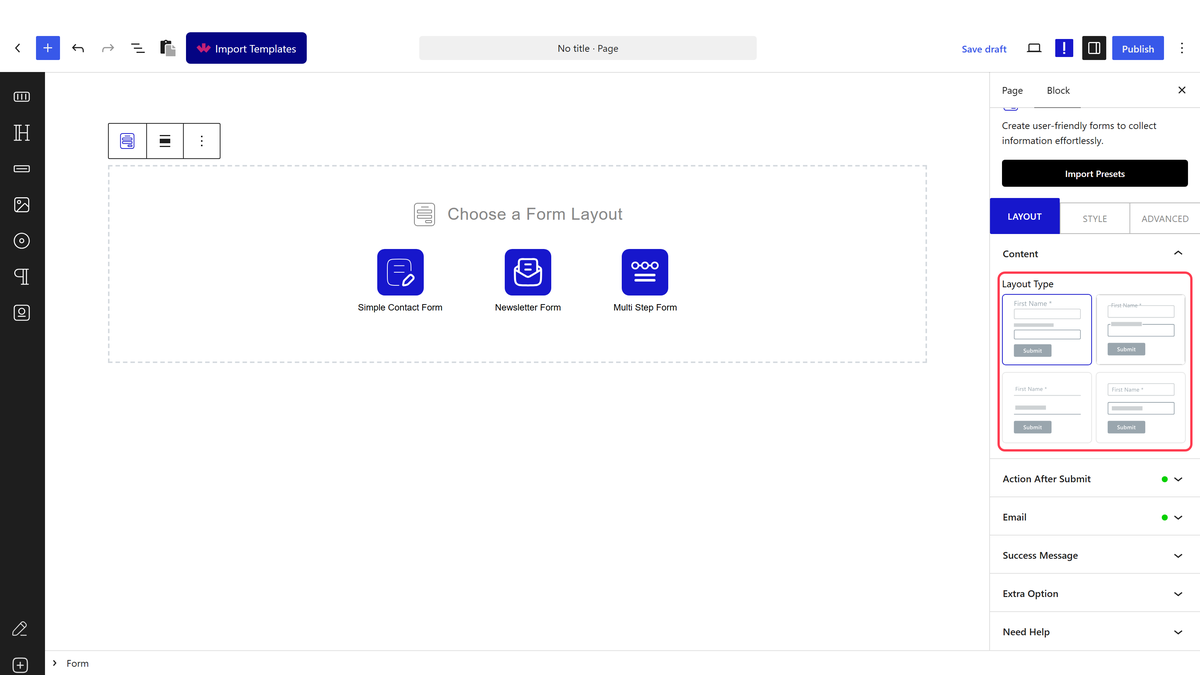Click the circled plus icon at sidebar bottom
Viewport: 1200px width, 675px height.
pyautogui.click(x=20, y=665)
